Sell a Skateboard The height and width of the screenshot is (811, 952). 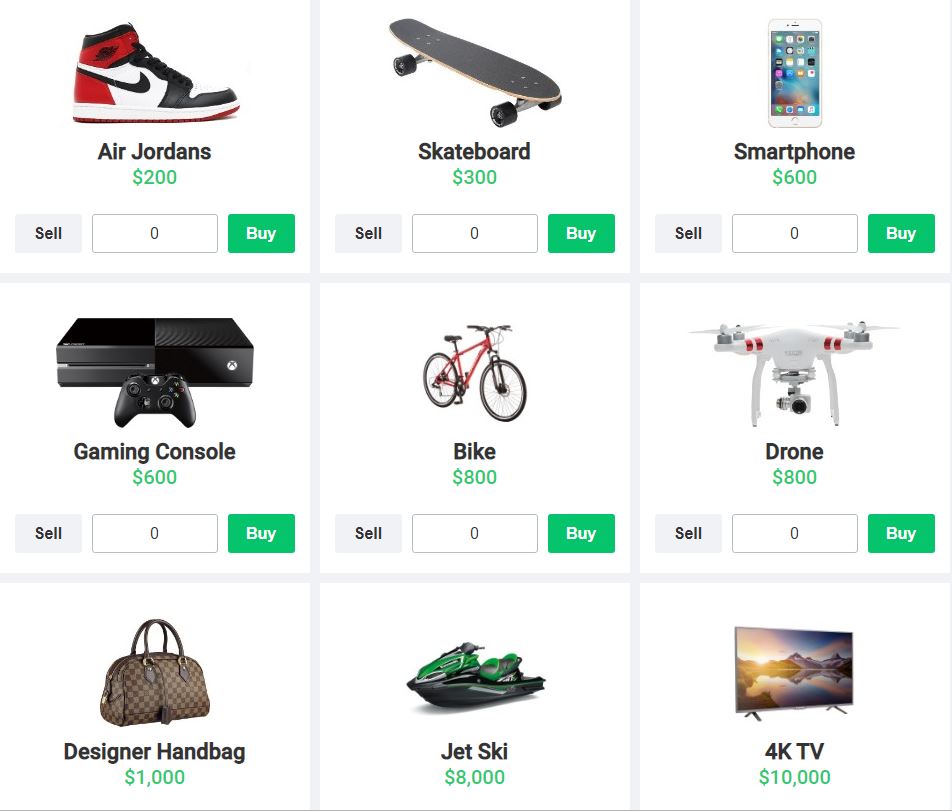pos(368,233)
